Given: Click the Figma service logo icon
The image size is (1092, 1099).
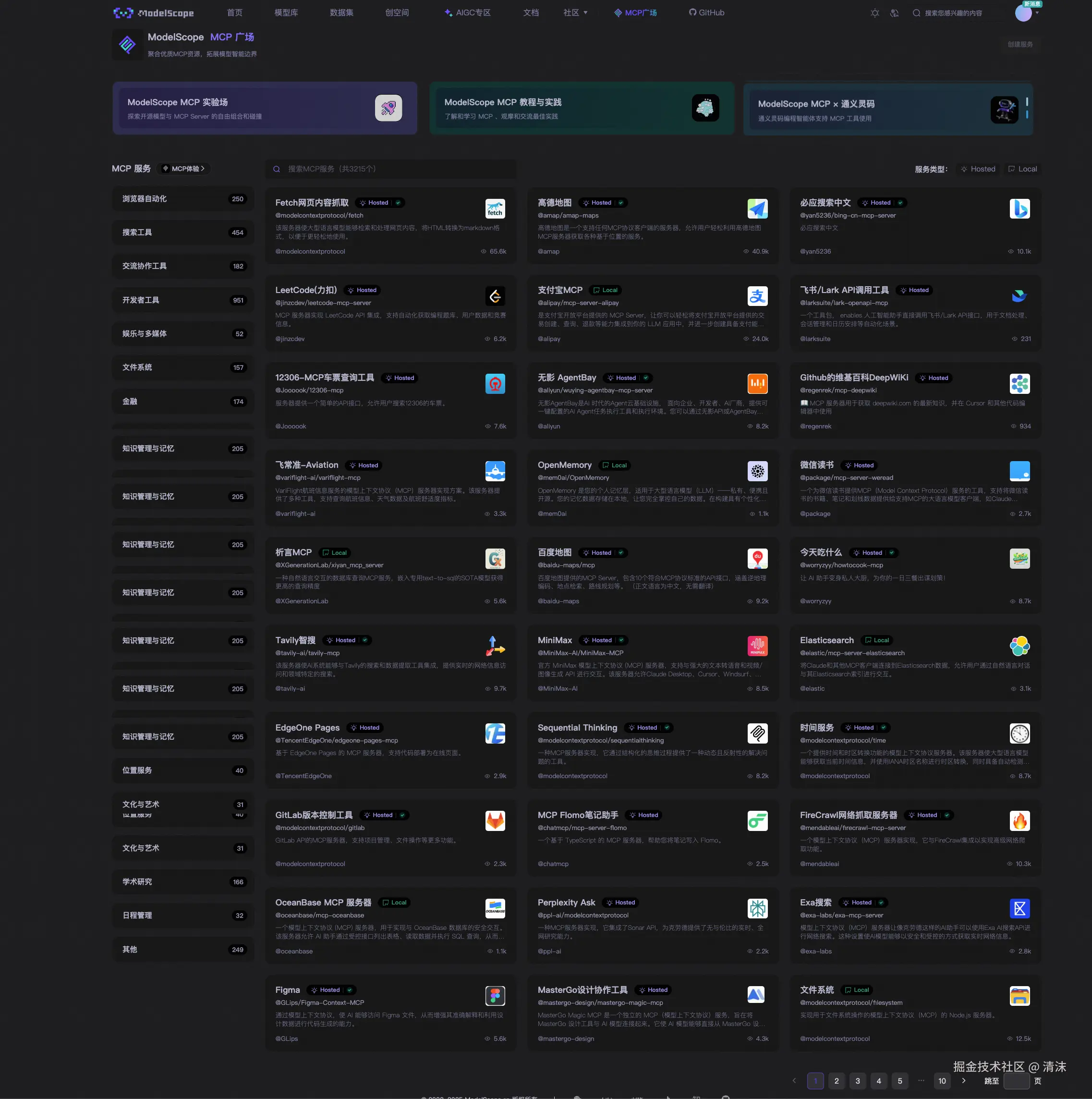Looking at the screenshot, I should (x=495, y=996).
